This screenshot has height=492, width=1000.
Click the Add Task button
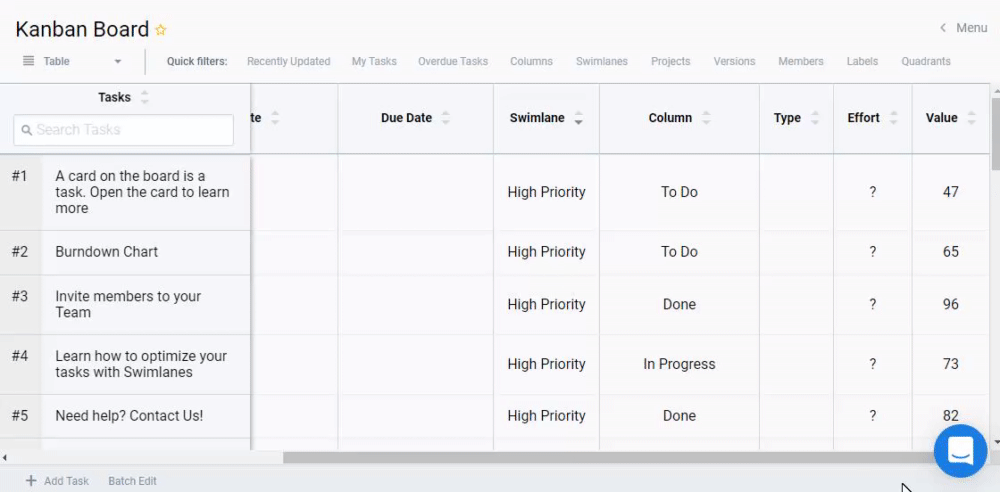[57, 481]
